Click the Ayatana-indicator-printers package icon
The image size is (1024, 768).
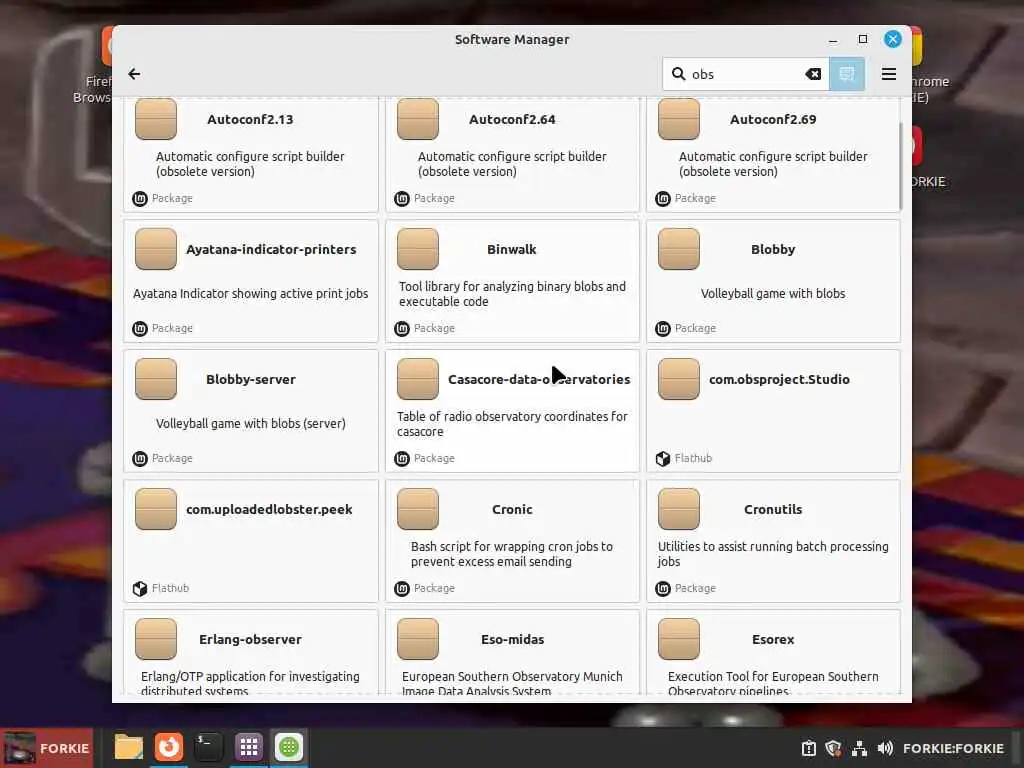click(155, 249)
